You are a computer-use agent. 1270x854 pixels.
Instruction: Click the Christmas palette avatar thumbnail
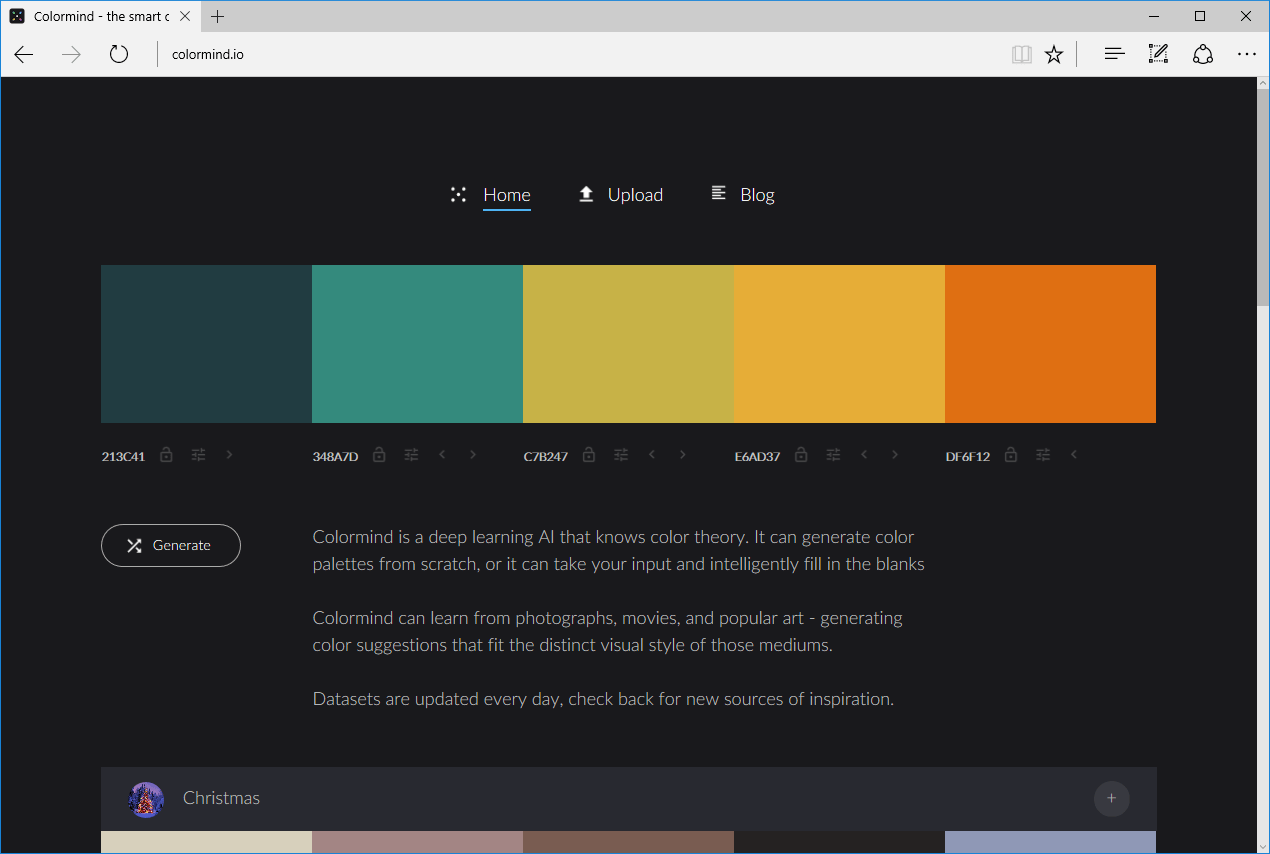(x=146, y=799)
